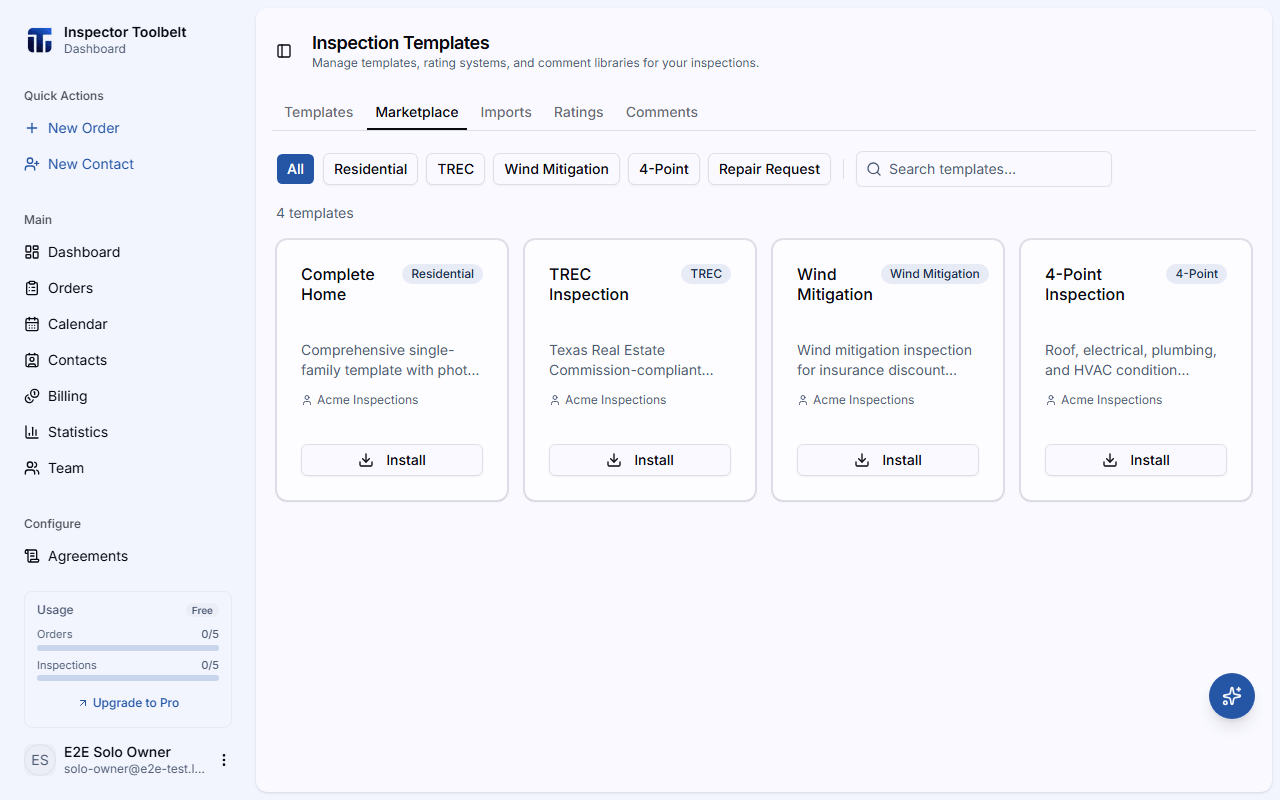1280x800 pixels.
Task: Click the Dashboard grid icon
Action: pyautogui.click(x=32, y=252)
